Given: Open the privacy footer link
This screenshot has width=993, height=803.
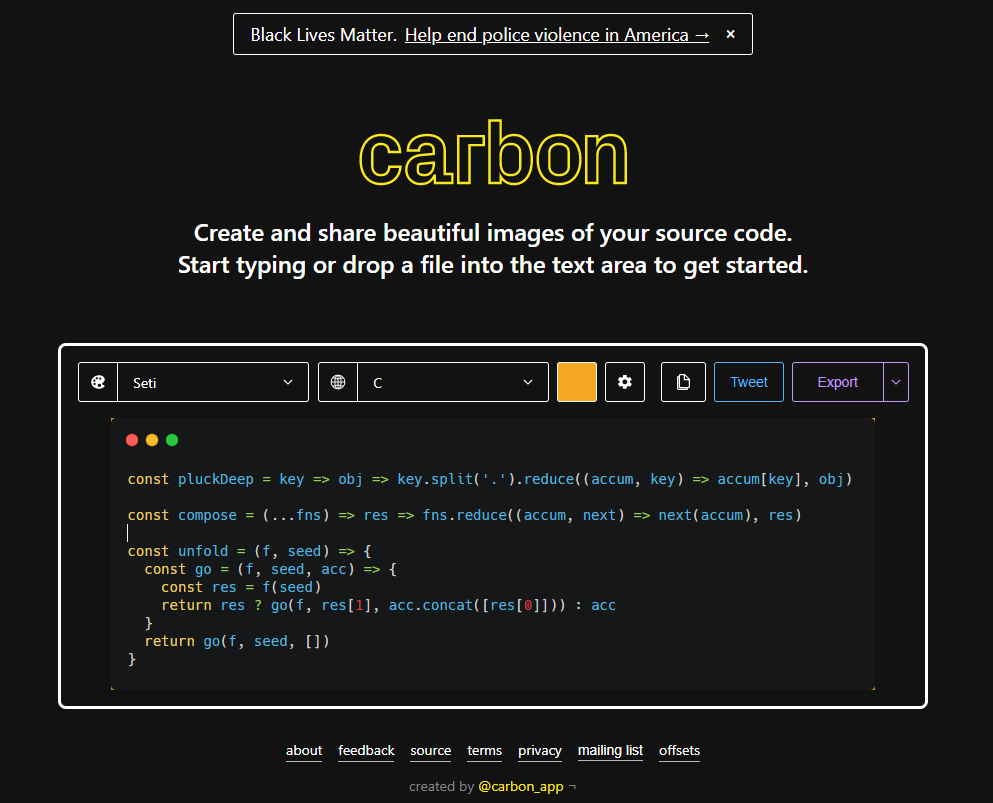Looking at the screenshot, I should [540, 750].
